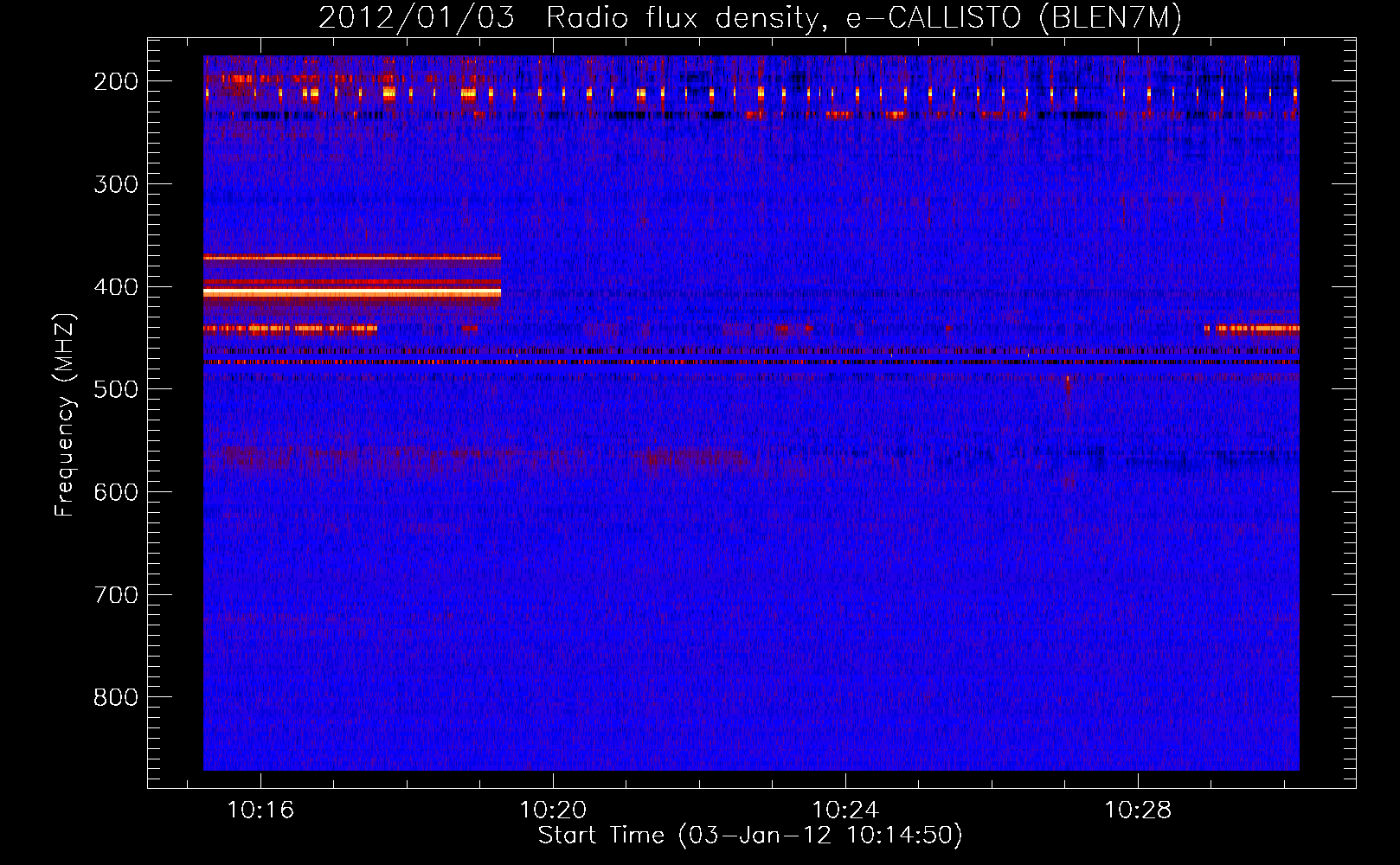This screenshot has height=865, width=1400.
Task: Click the 10:20 time tick label
Action: click(553, 811)
